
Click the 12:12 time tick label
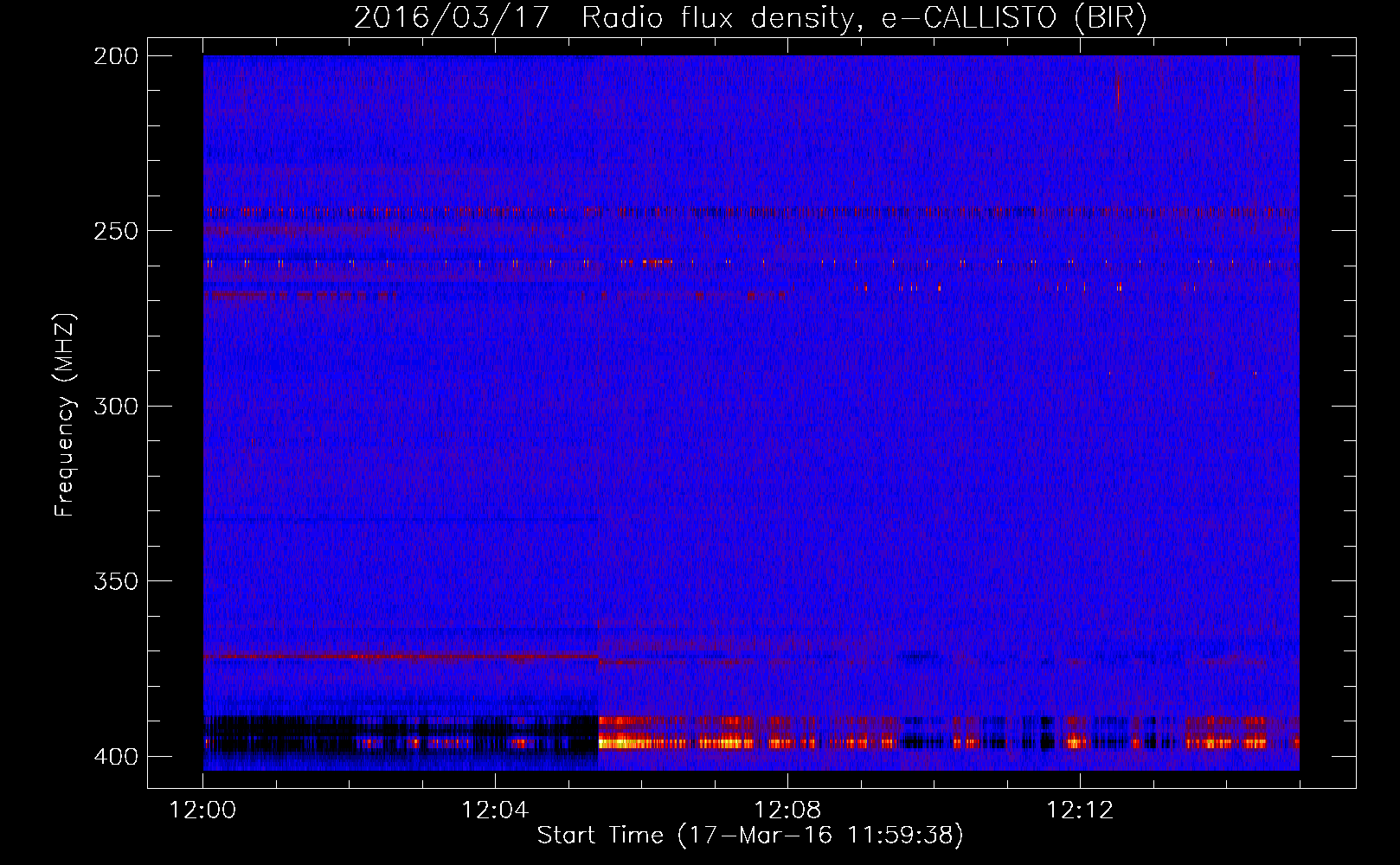(x=1080, y=811)
